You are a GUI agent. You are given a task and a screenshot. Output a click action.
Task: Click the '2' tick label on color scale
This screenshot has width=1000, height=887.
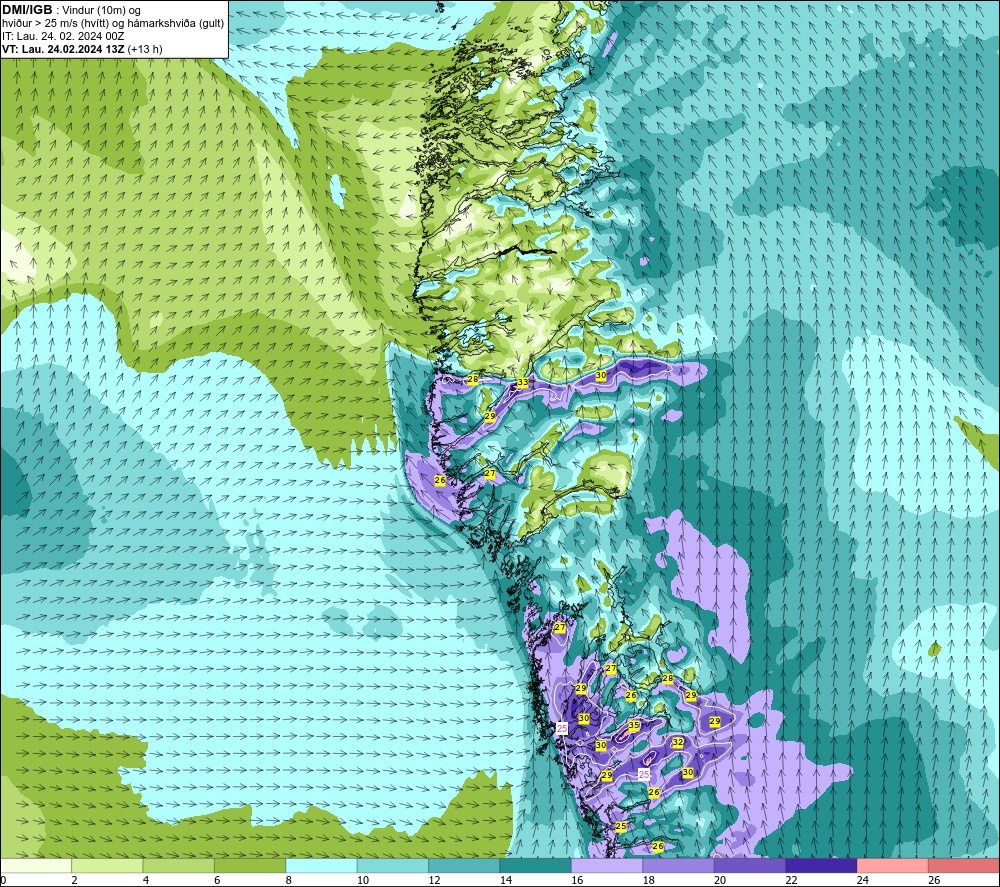[x=75, y=880]
